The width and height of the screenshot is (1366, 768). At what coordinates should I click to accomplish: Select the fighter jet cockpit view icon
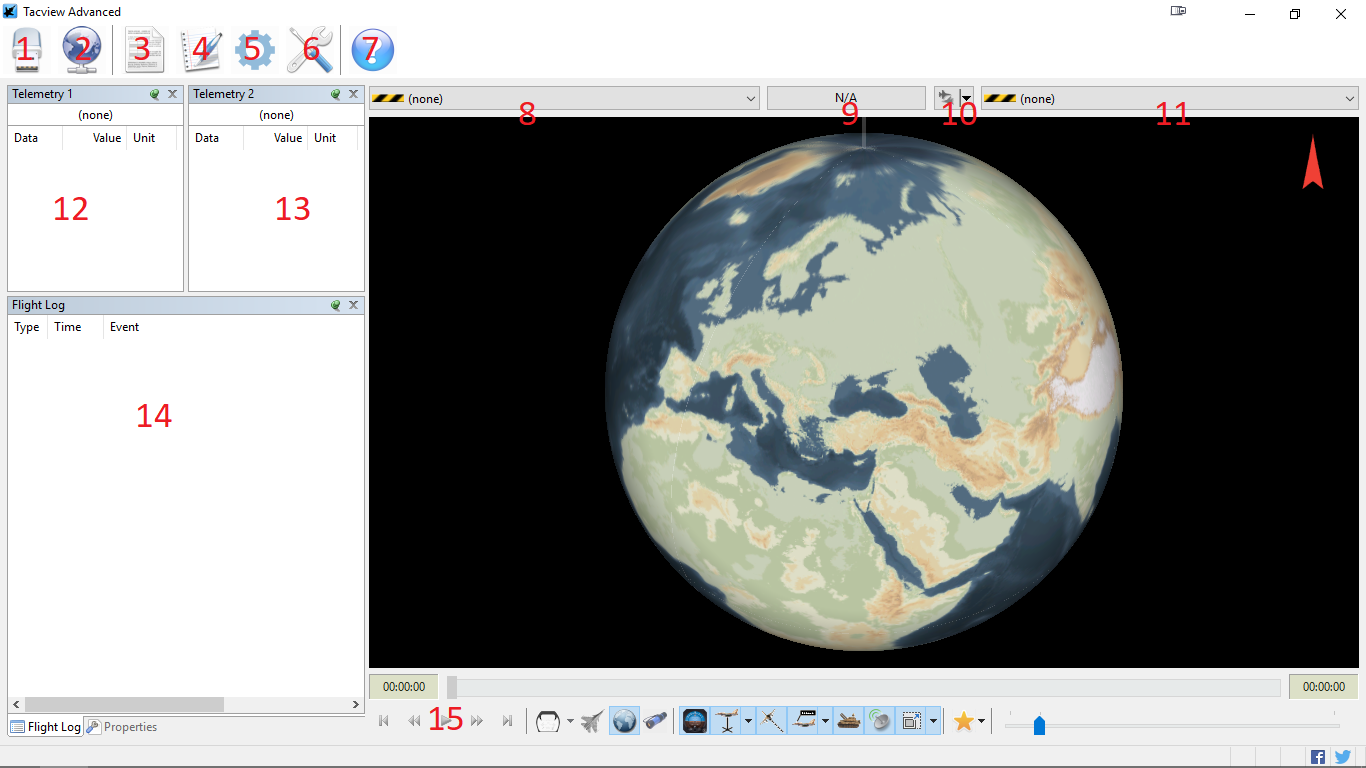592,721
